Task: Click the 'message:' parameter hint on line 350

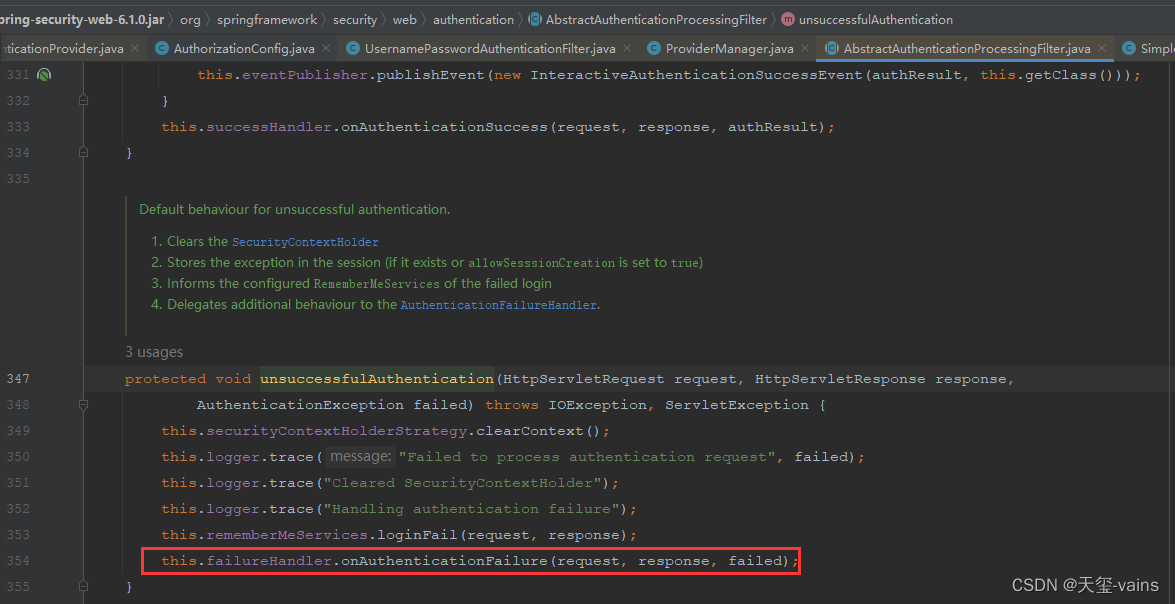Action: pyautogui.click(x=360, y=456)
